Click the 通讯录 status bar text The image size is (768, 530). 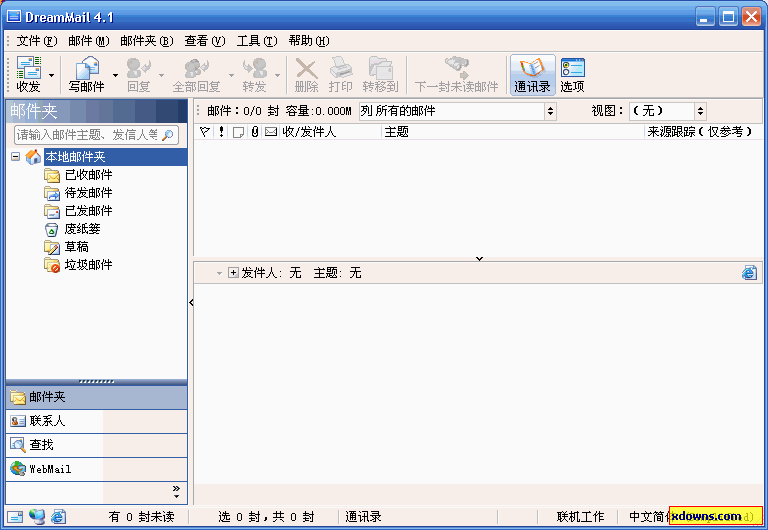pyautogui.click(x=363, y=517)
